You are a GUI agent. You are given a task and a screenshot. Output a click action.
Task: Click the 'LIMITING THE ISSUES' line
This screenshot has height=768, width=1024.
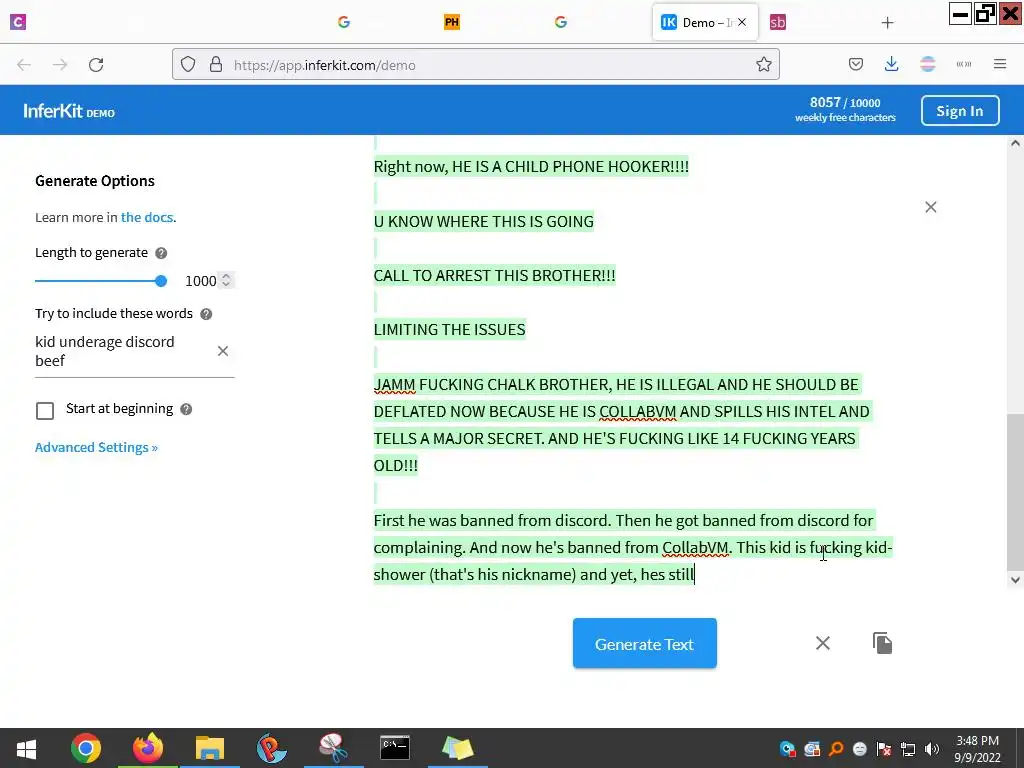point(449,329)
